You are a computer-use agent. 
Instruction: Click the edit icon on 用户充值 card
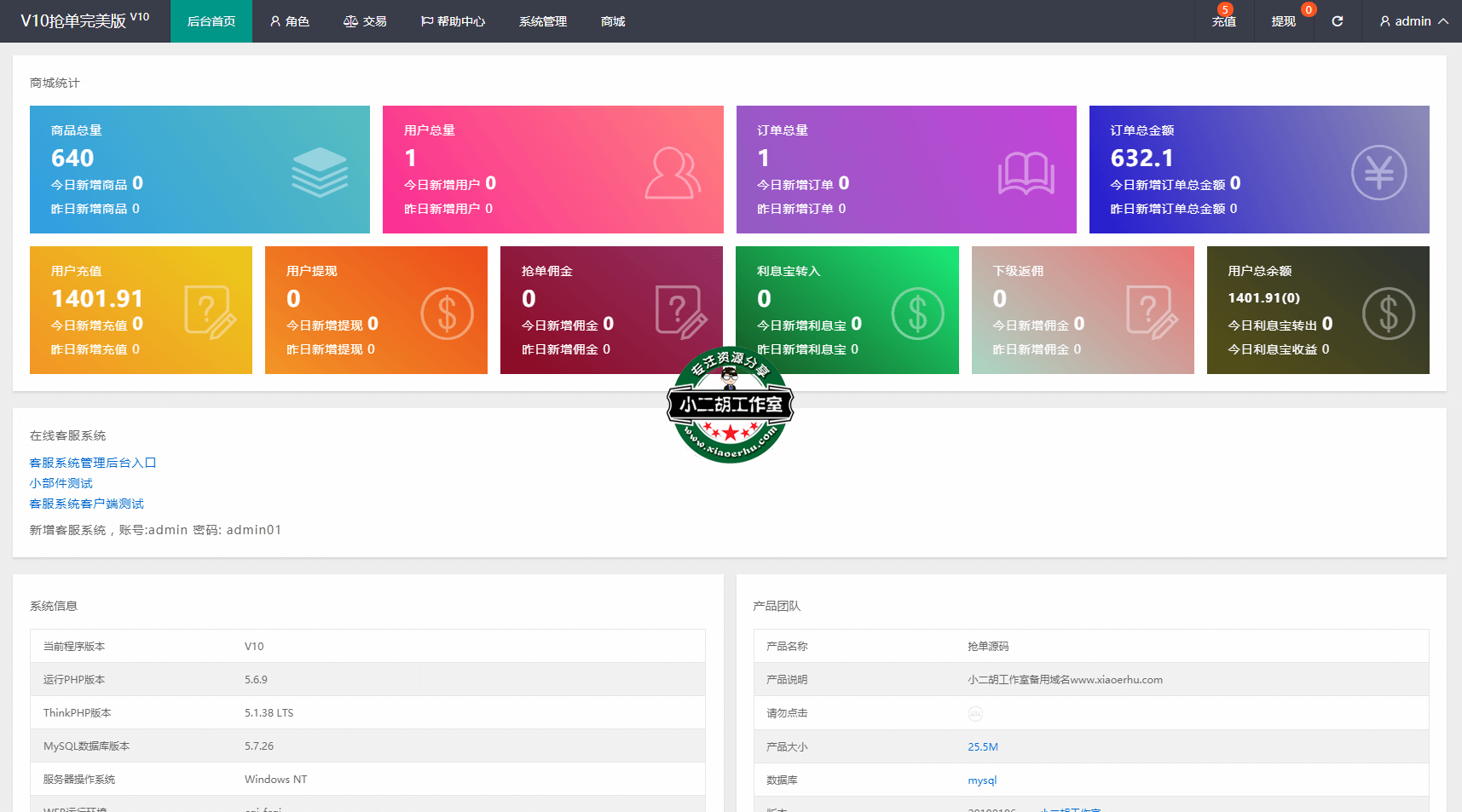(210, 313)
